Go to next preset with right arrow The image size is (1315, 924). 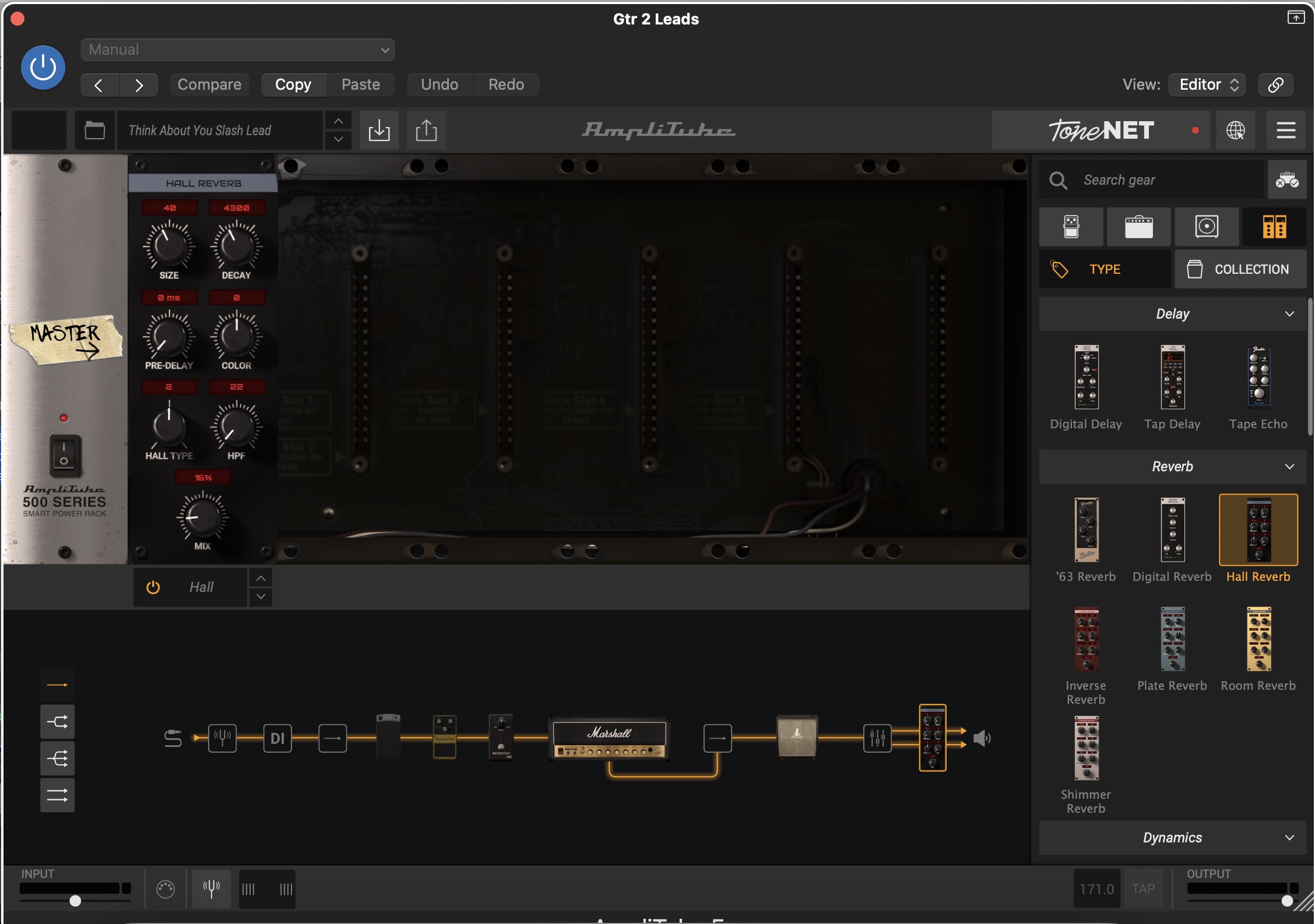(x=139, y=85)
